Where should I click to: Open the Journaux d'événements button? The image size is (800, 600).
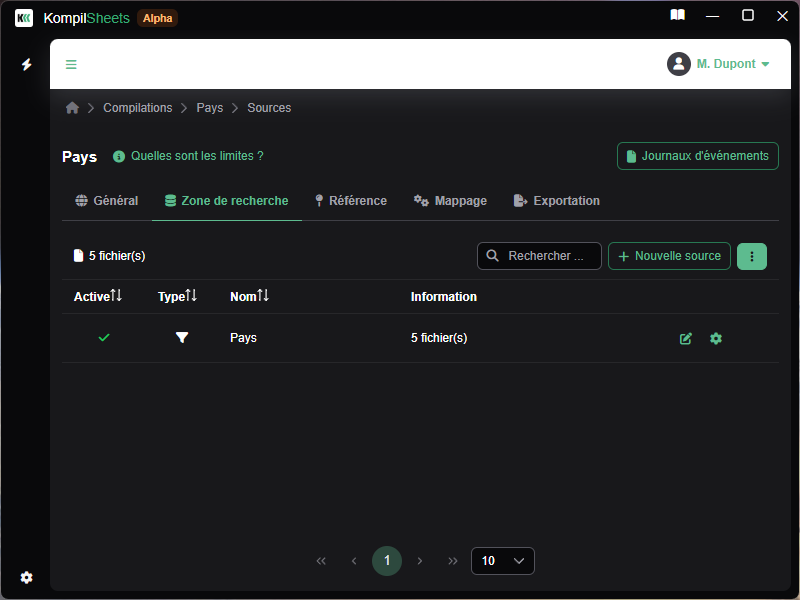[697, 156]
